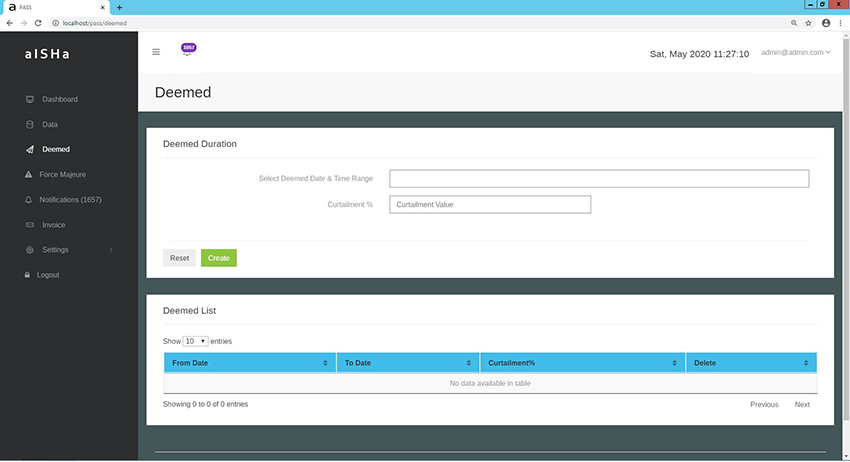
Task: Click the Logout lock icon
Action: click(28, 275)
